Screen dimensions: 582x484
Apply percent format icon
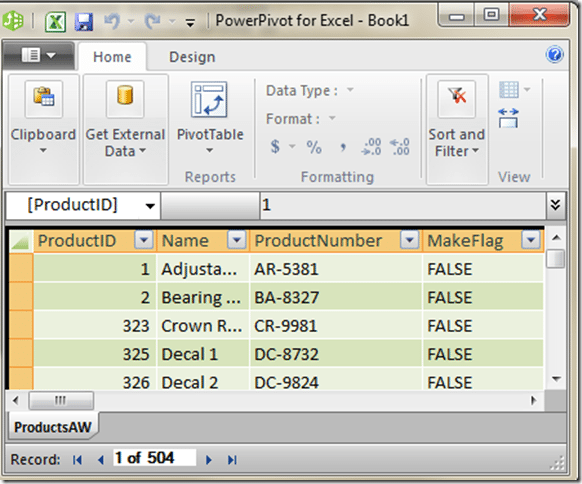(x=314, y=147)
